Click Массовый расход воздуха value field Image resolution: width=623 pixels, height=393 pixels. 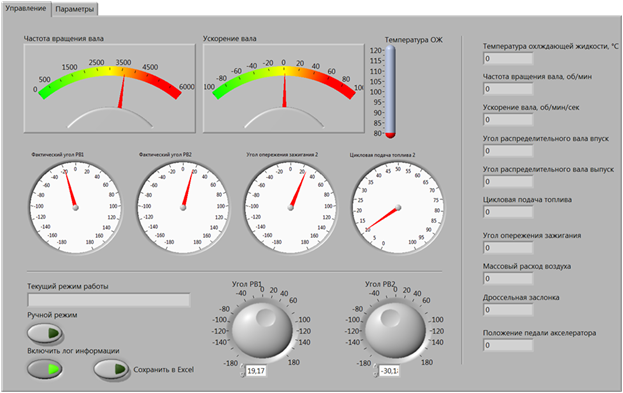[508, 279]
